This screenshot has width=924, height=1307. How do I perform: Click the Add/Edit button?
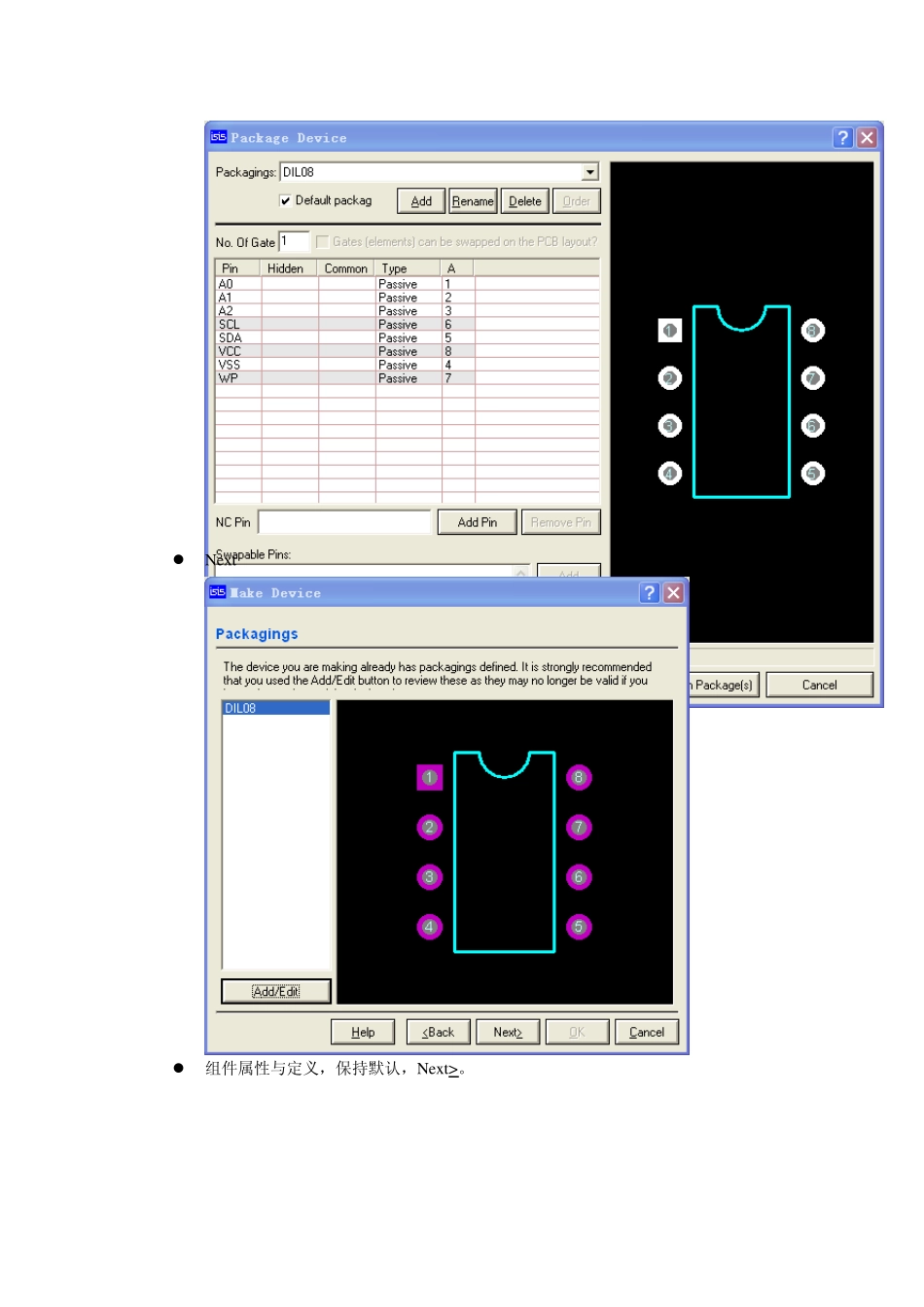coord(276,991)
